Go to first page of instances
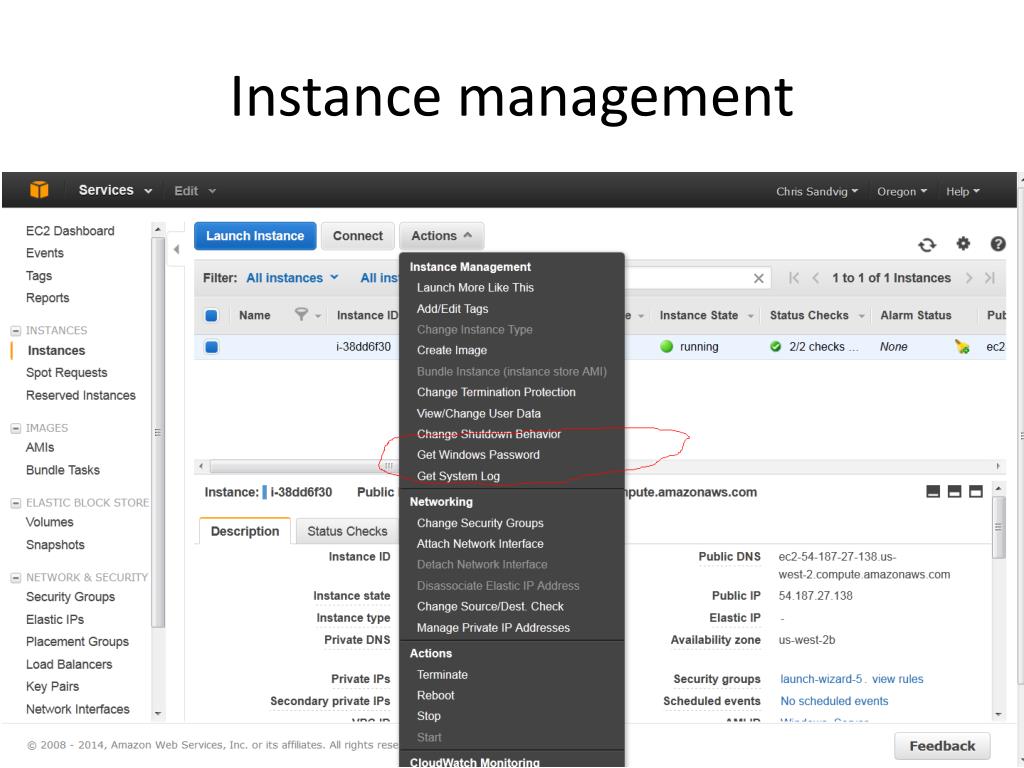 (x=793, y=278)
